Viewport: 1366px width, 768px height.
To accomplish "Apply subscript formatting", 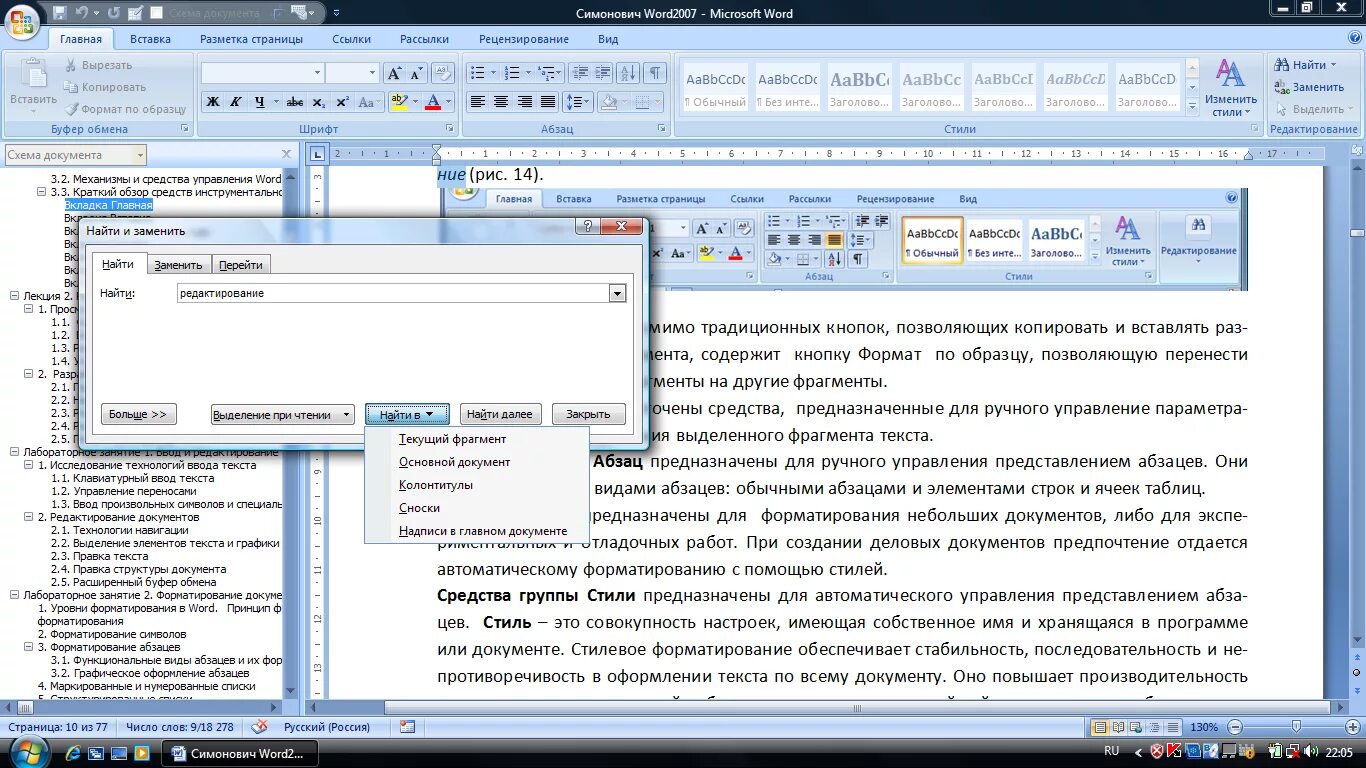I will point(319,102).
